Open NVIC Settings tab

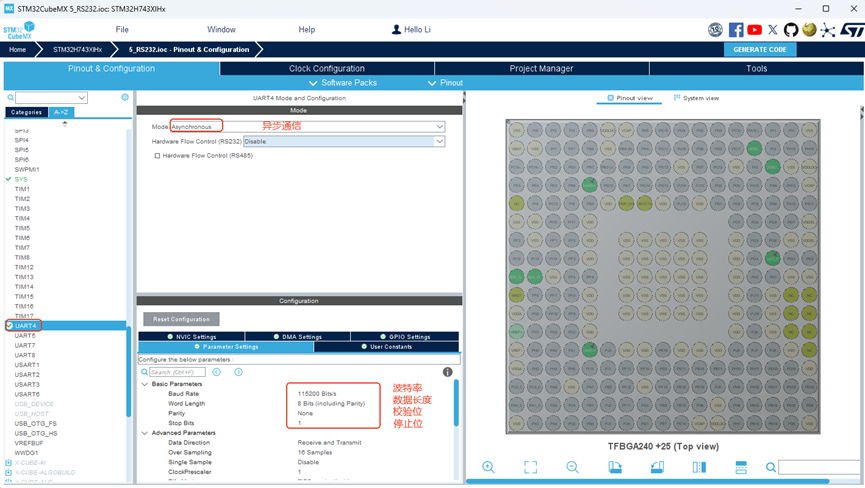pos(191,336)
